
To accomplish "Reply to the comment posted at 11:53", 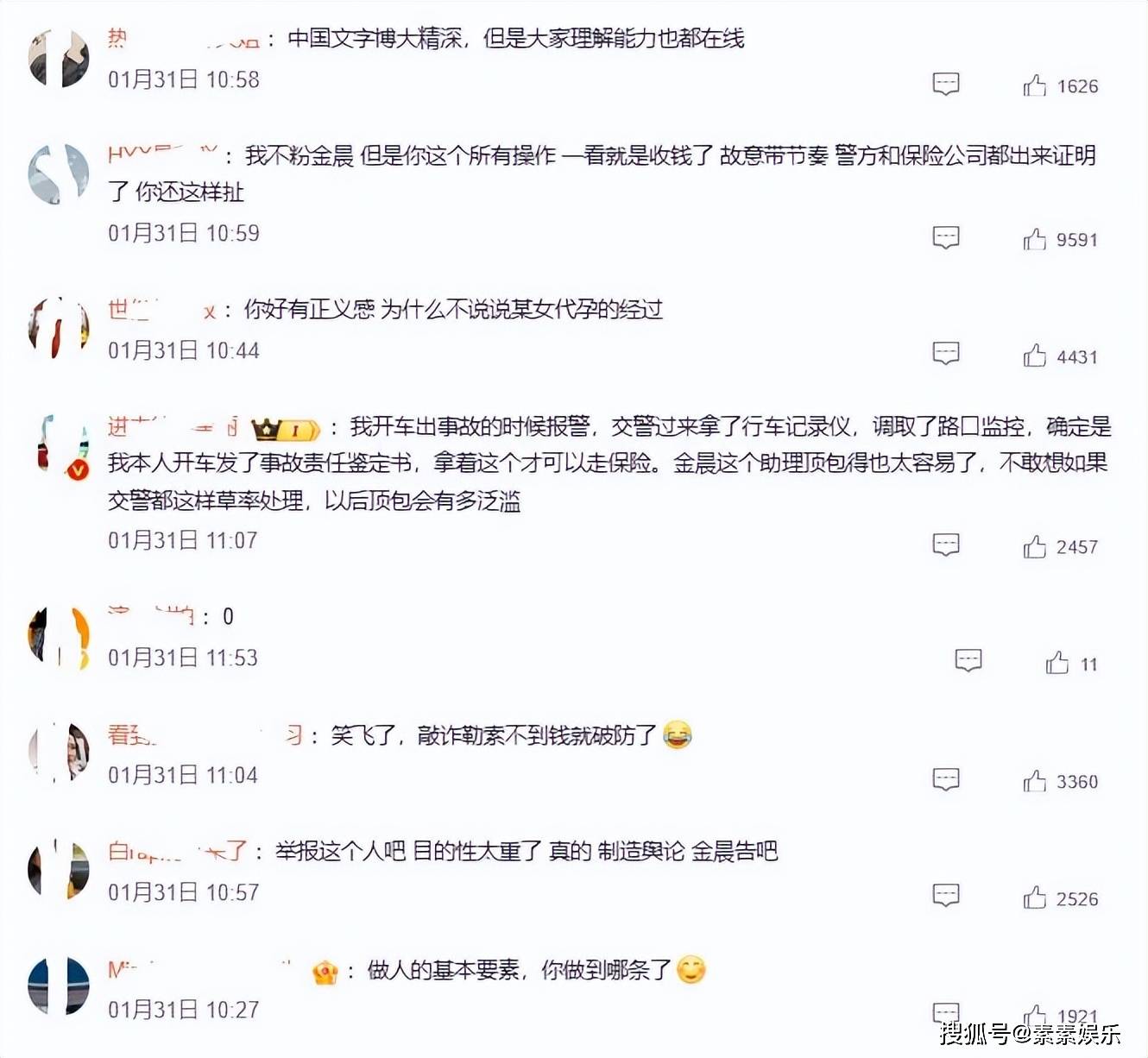I will click(x=968, y=661).
